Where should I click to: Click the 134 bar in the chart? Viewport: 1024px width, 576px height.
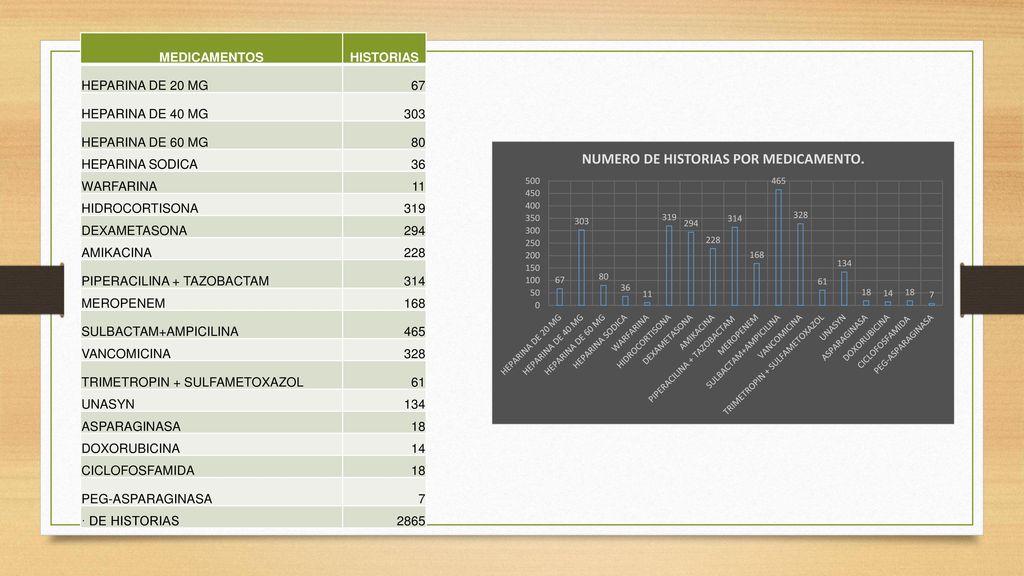pyautogui.click(x=844, y=289)
